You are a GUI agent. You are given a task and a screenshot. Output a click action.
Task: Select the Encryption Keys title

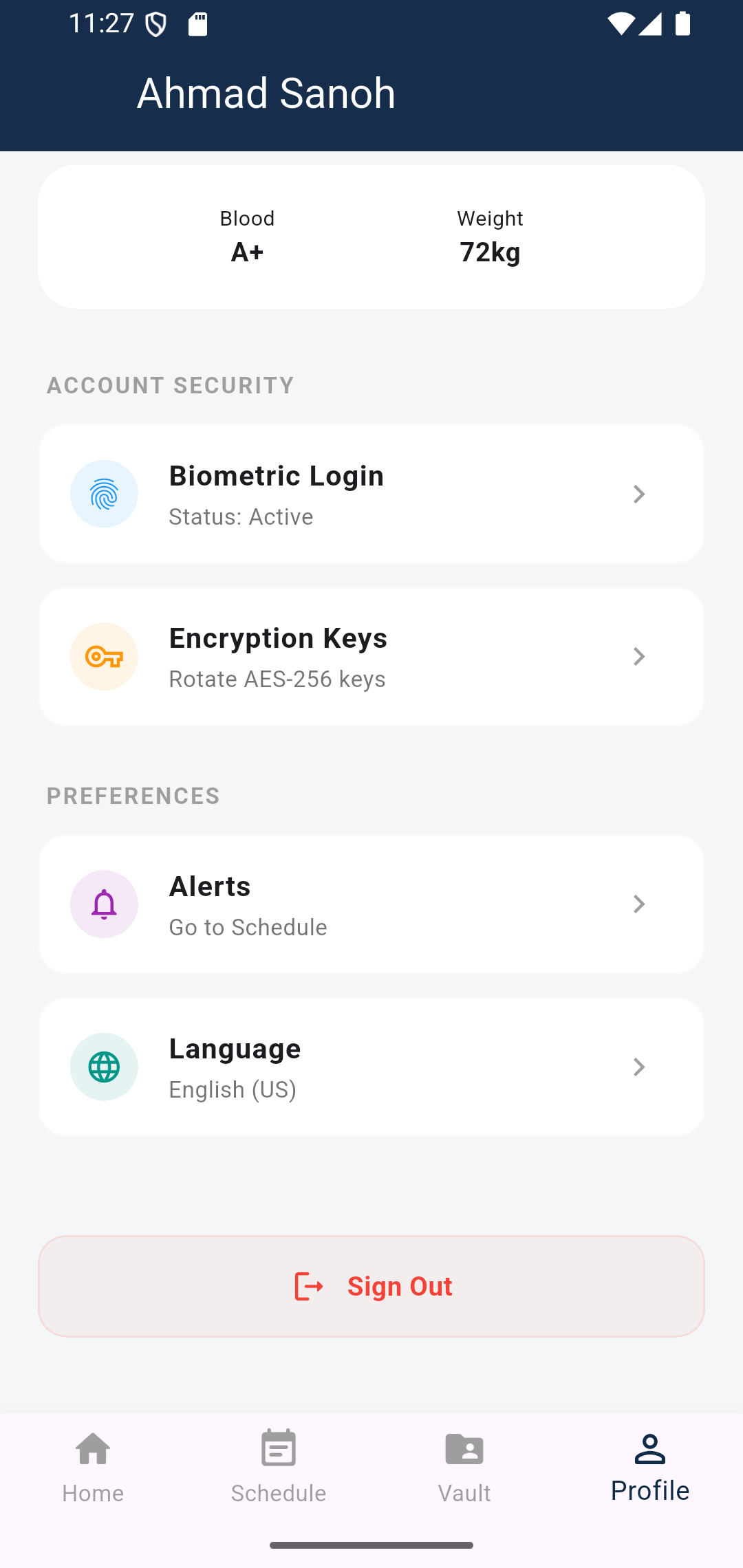[278, 638]
